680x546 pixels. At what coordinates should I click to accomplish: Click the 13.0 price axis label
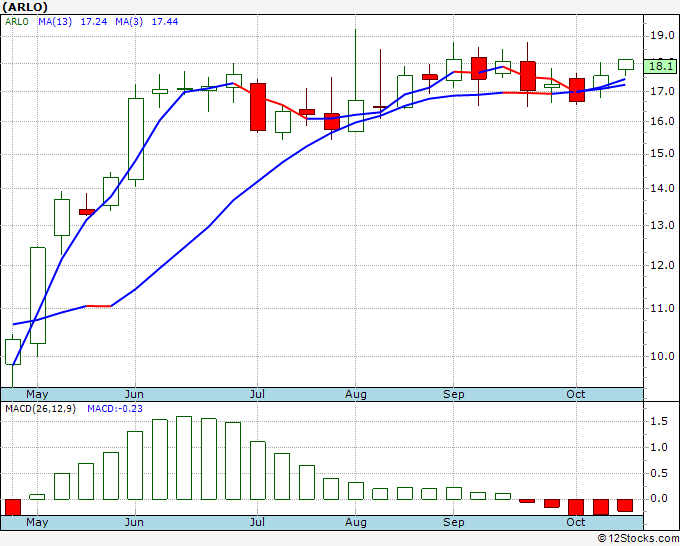662,225
